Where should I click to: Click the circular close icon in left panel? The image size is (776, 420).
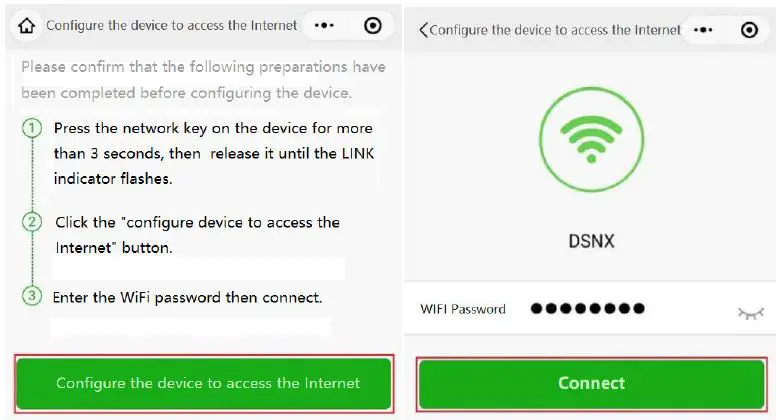373,26
